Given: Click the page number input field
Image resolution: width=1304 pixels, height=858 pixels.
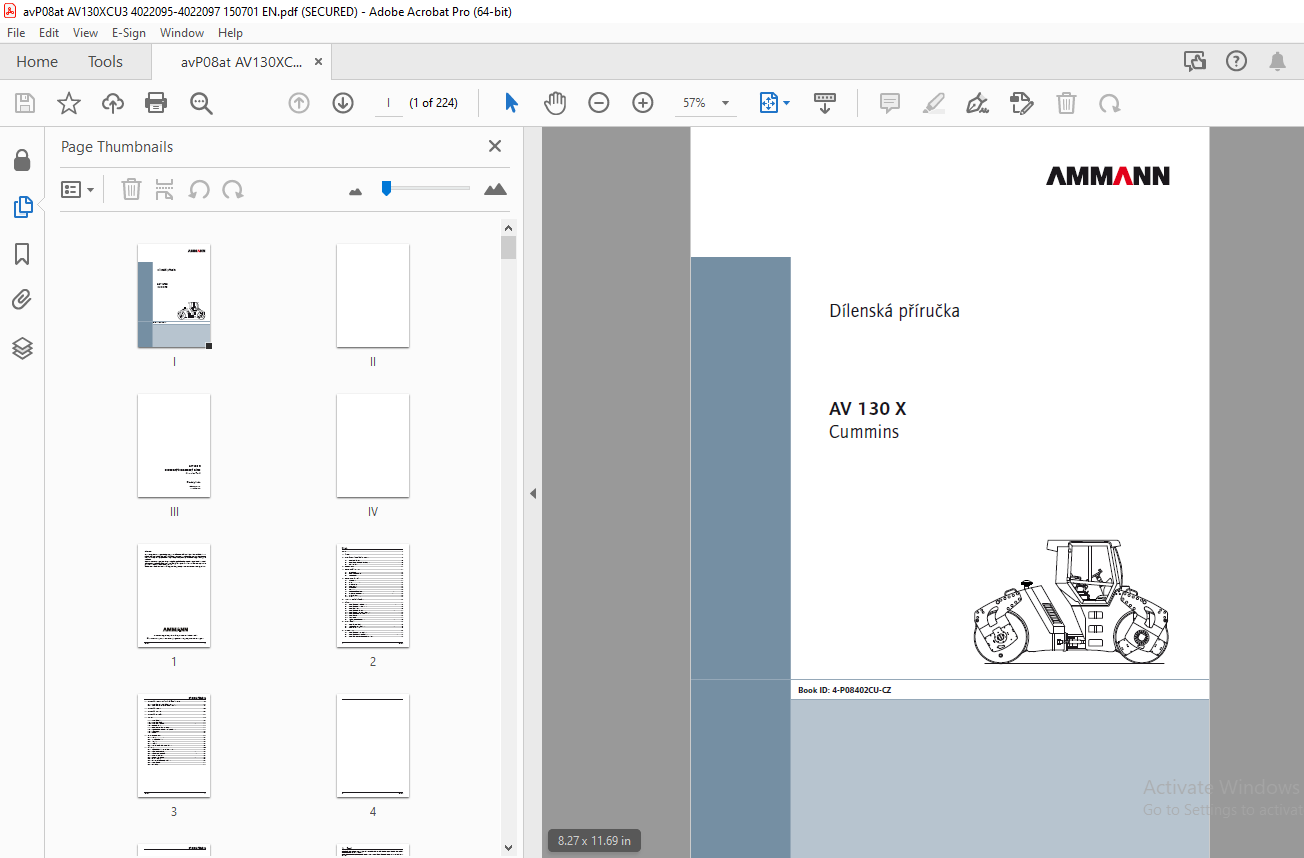Looking at the screenshot, I should click(x=388, y=103).
